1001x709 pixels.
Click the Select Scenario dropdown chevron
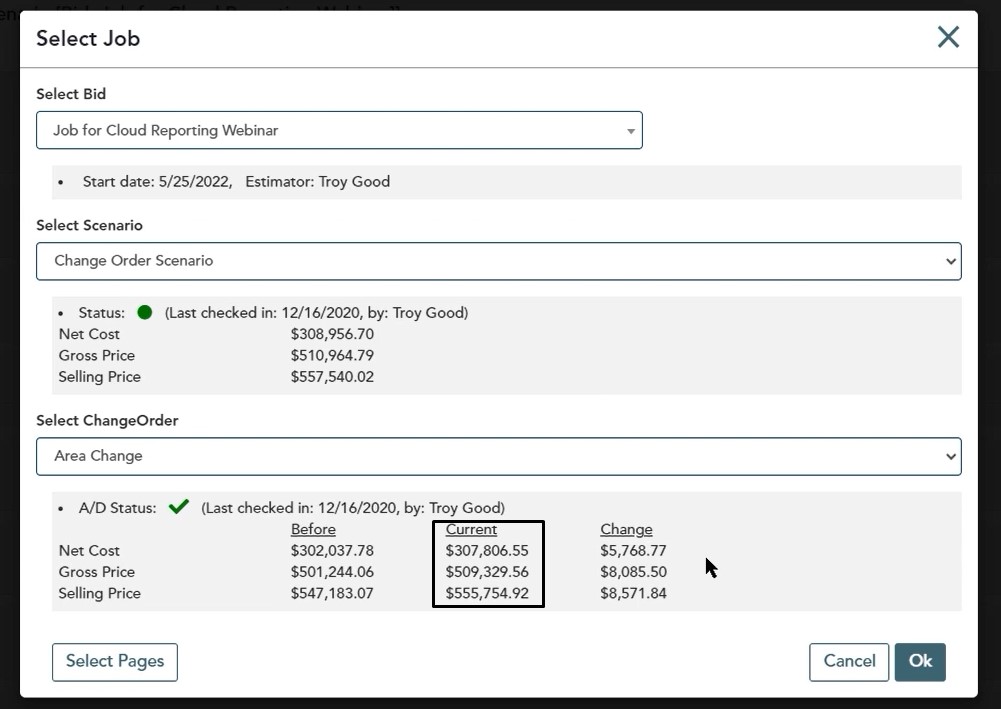click(x=950, y=261)
